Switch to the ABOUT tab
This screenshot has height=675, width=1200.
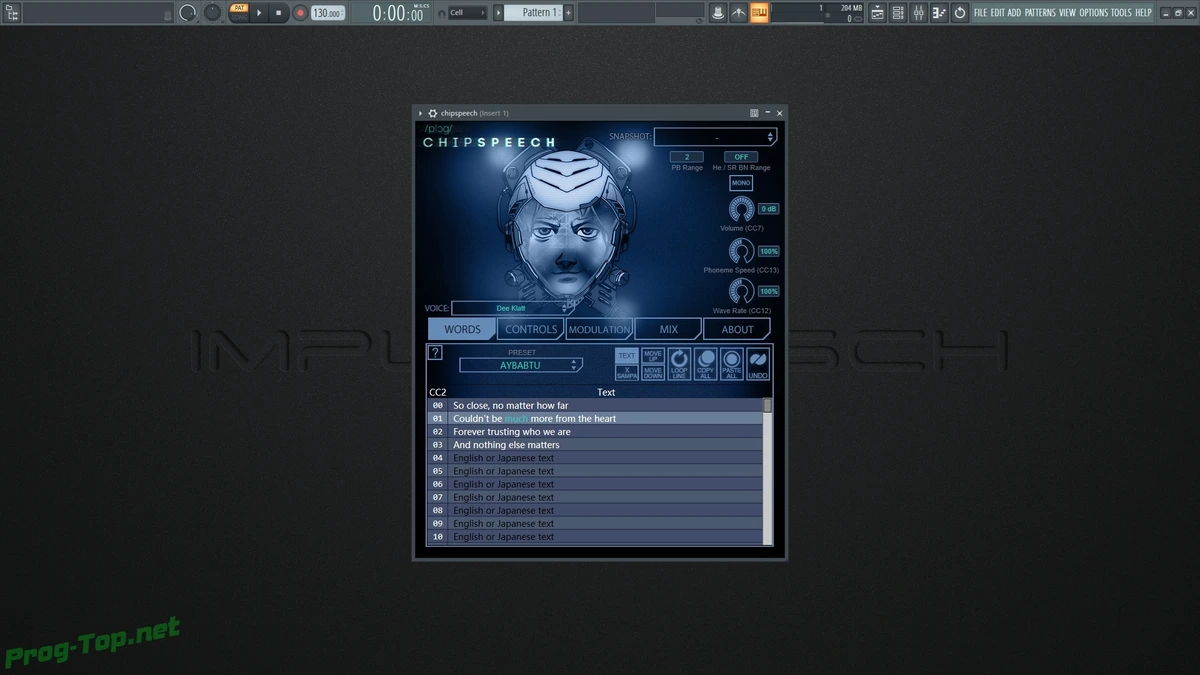click(x=737, y=329)
